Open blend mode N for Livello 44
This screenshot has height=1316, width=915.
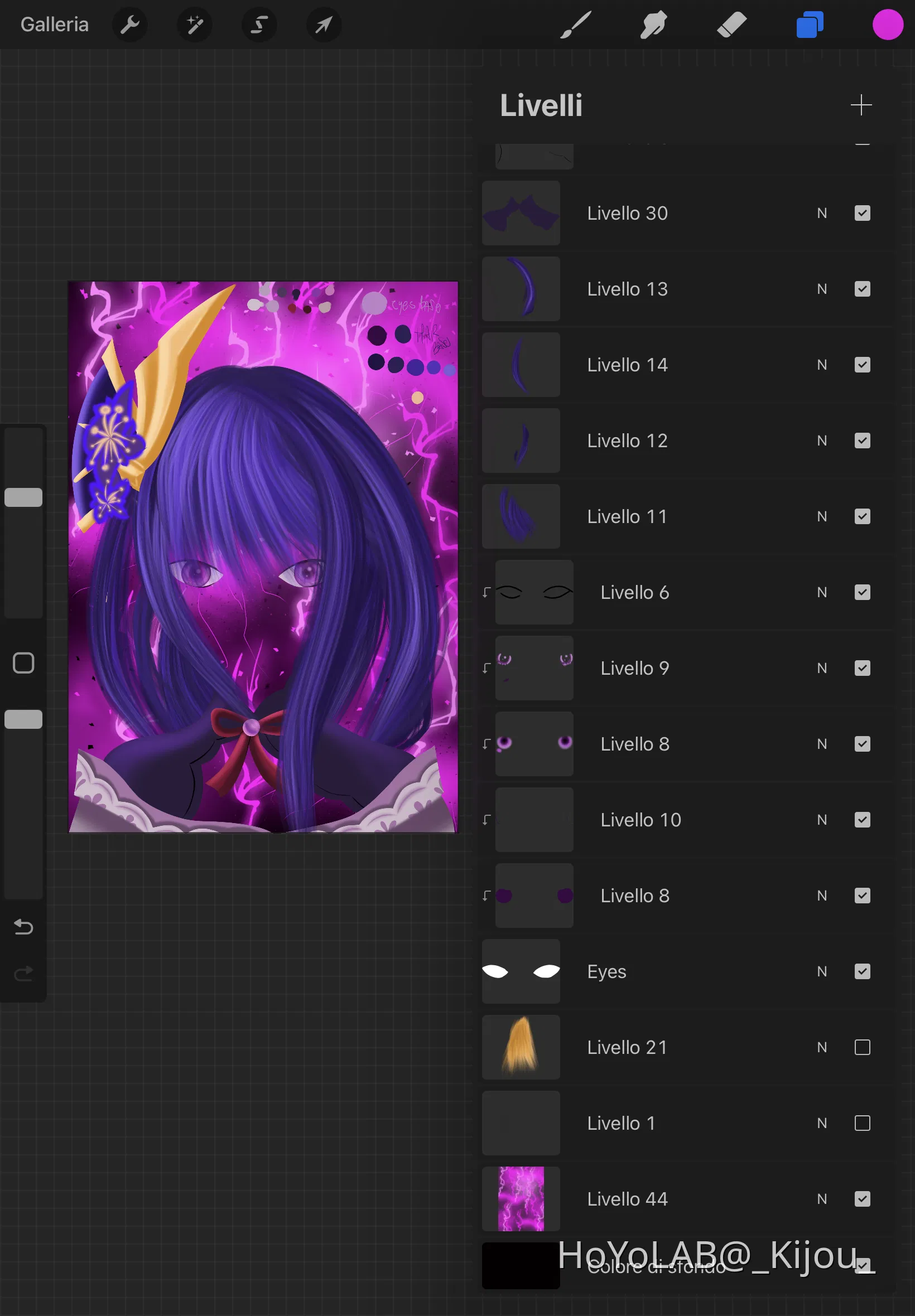click(x=822, y=1199)
